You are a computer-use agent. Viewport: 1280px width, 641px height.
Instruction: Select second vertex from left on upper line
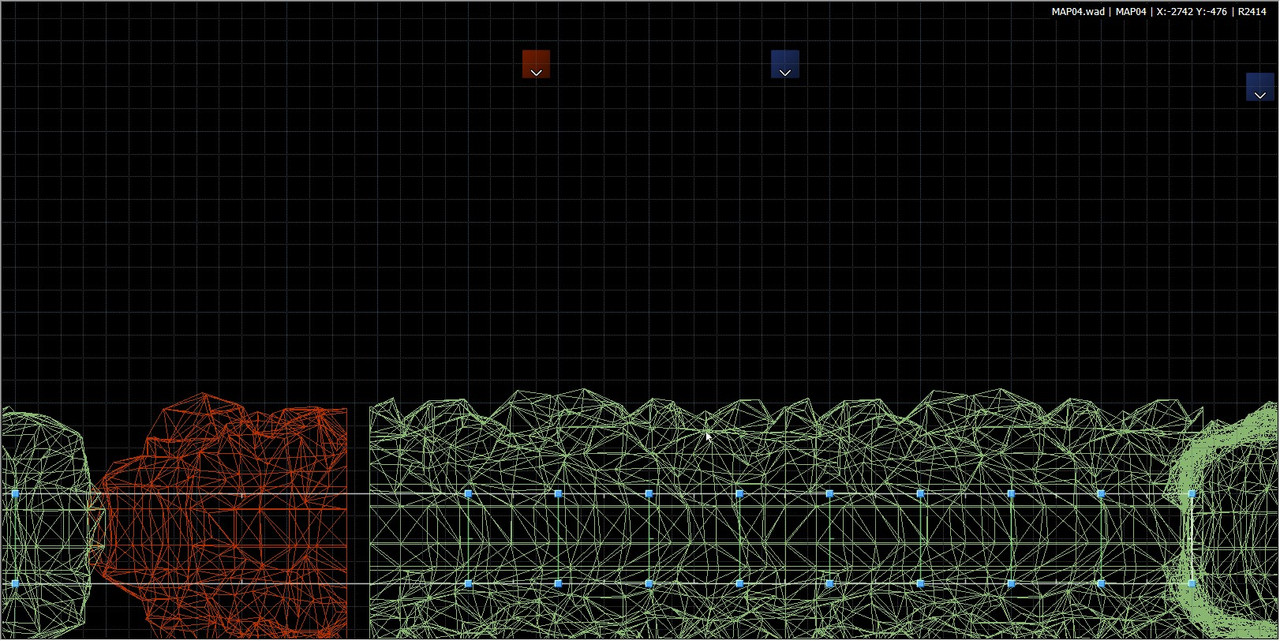[468, 494]
